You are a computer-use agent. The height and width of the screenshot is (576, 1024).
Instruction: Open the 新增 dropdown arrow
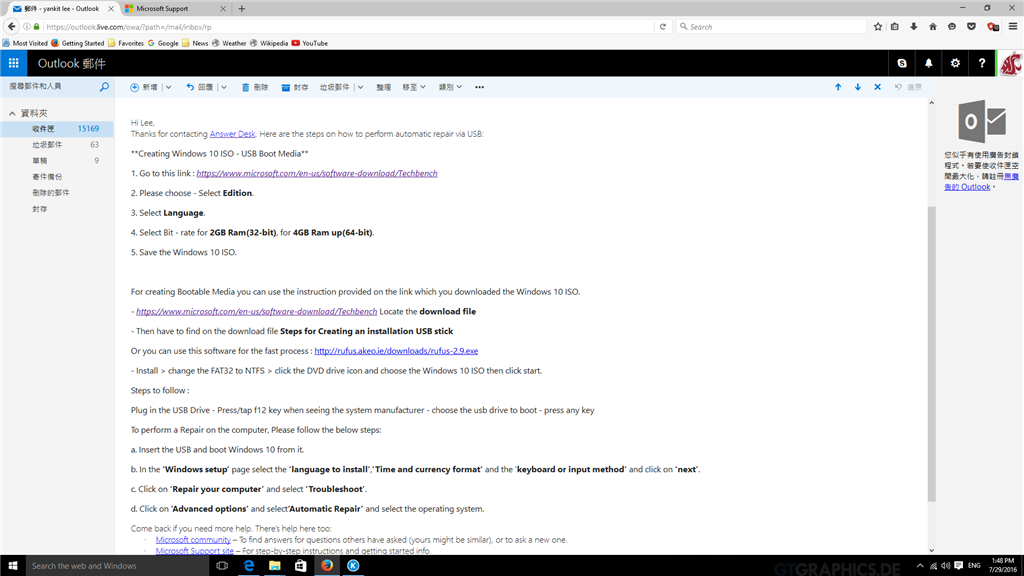pos(168,87)
